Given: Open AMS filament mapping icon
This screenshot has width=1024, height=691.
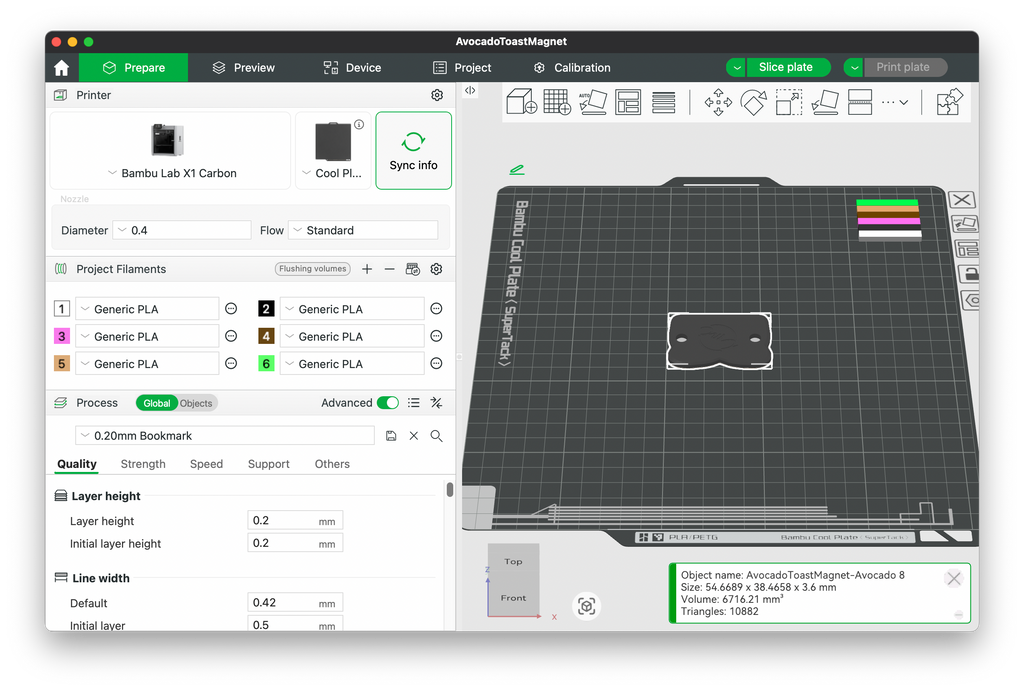Looking at the screenshot, I should 413,269.
